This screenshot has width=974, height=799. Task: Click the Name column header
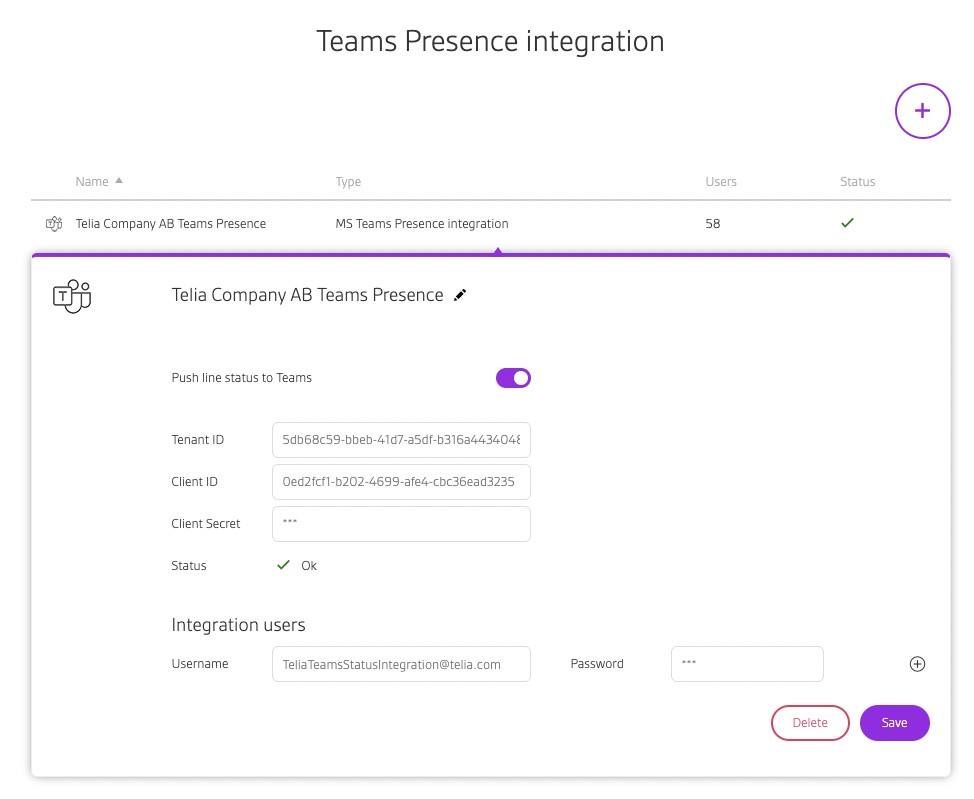pyautogui.click(x=92, y=181)
